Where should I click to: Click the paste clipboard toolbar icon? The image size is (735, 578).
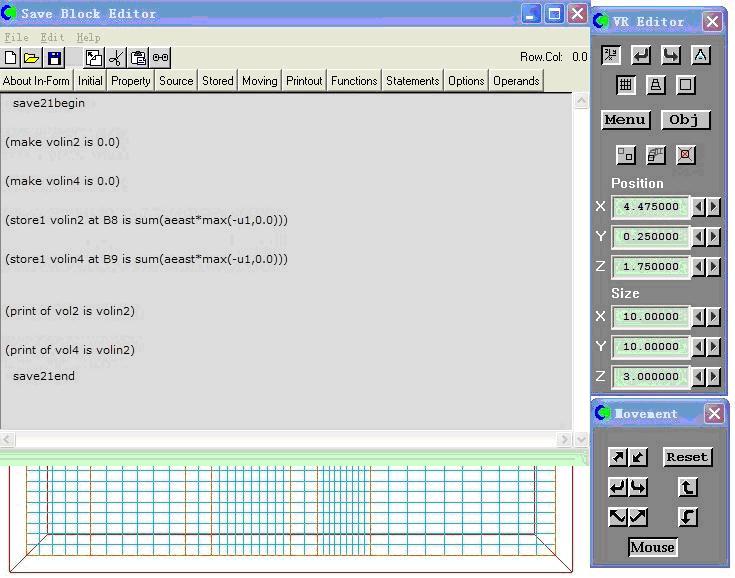138,58
